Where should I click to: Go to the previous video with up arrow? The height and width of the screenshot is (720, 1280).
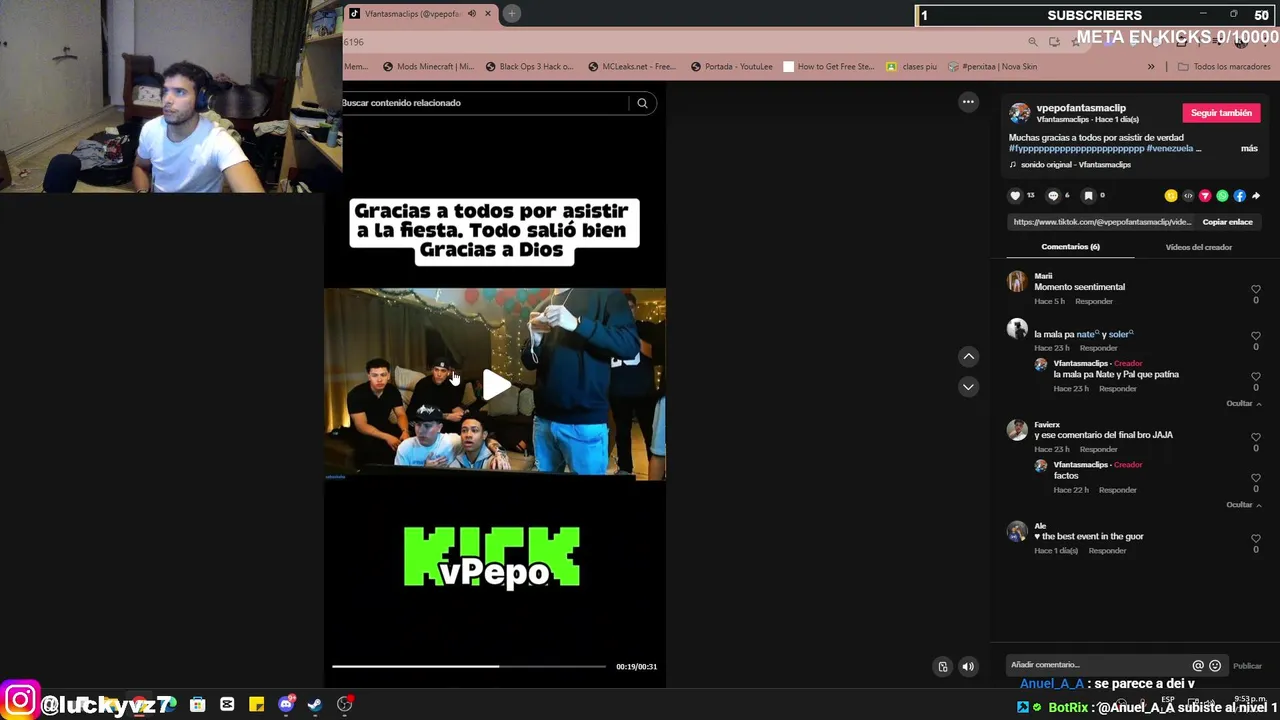[968, 357]
